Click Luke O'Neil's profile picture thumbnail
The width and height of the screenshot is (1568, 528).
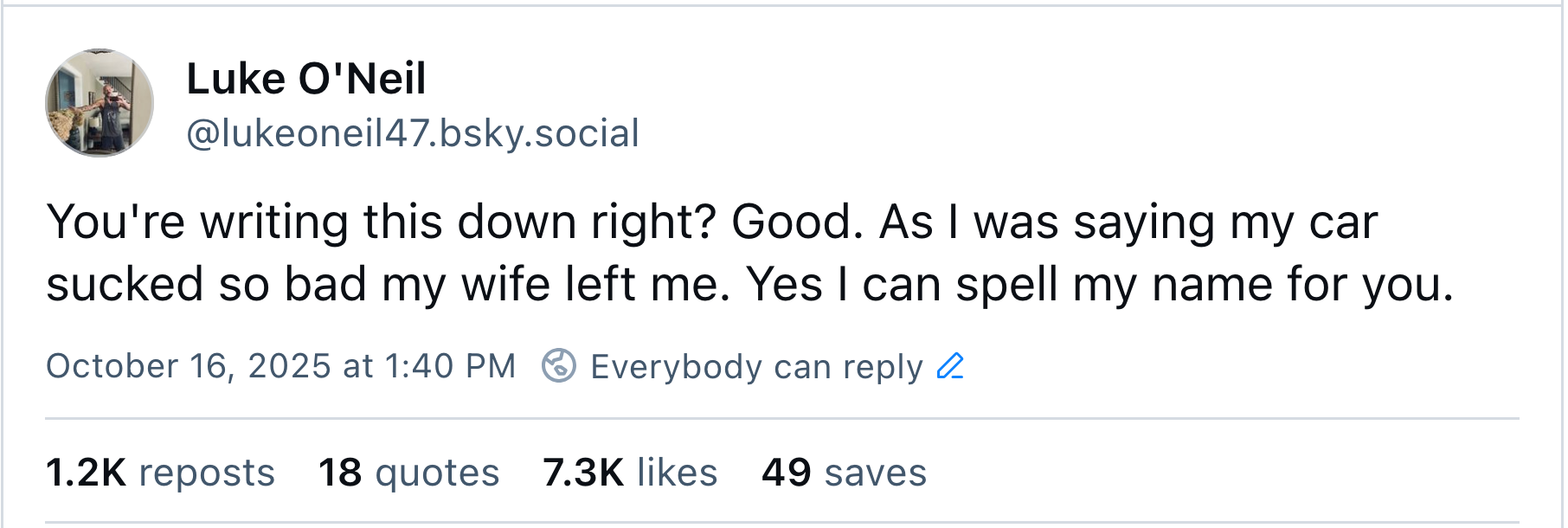point(101,102)
